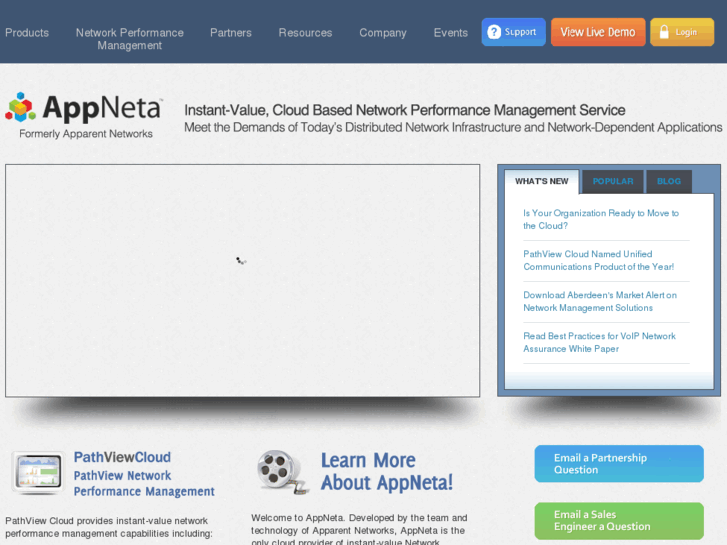This screenshot has width=727, height=545.
Task: Click the AppNeta wordmark
Action: click(102, 108)
